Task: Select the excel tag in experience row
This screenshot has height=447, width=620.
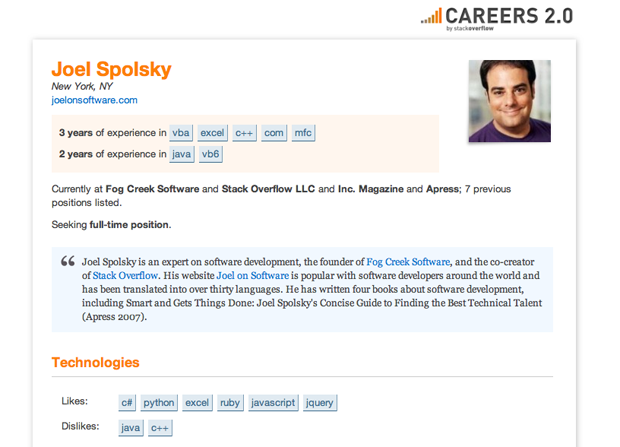Action: [x=212, y=133]
